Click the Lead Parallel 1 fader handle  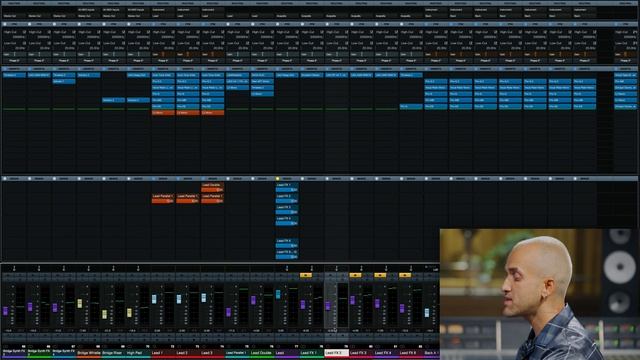click(229, 312)
